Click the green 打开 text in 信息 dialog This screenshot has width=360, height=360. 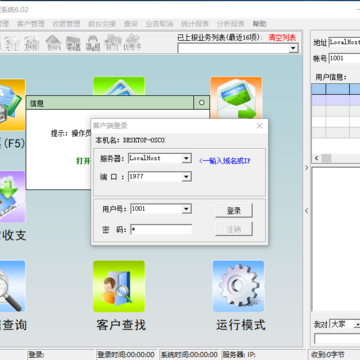pyautogui.click(x=83, y=161)
